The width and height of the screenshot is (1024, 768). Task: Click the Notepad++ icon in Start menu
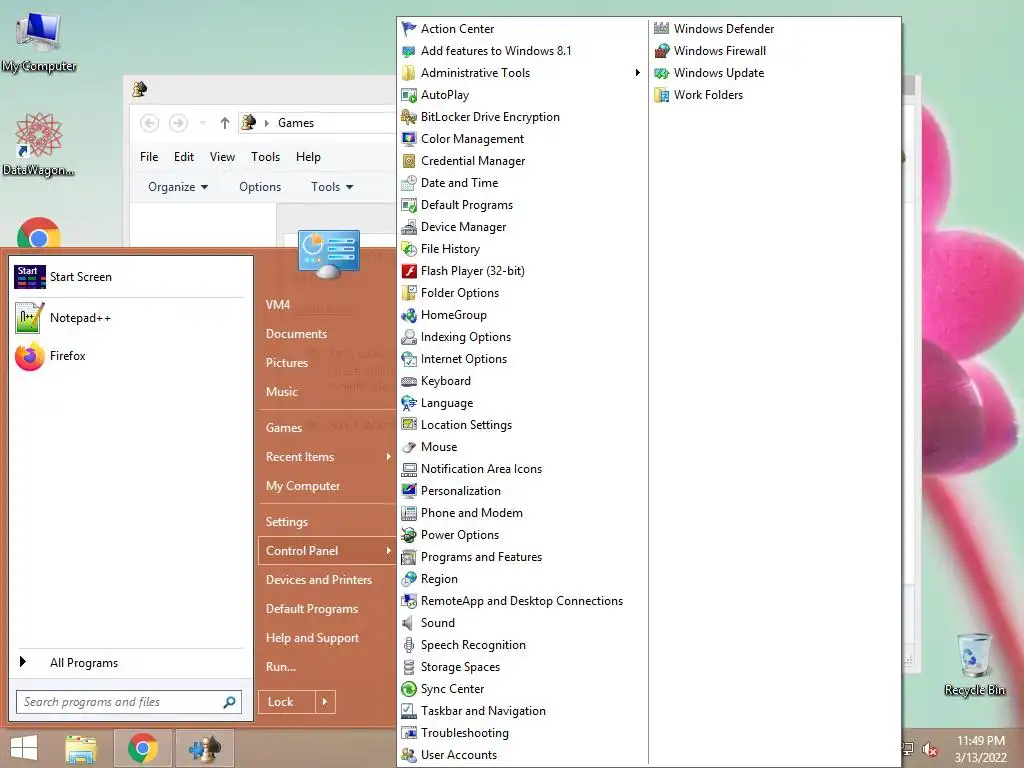(29, 317)
